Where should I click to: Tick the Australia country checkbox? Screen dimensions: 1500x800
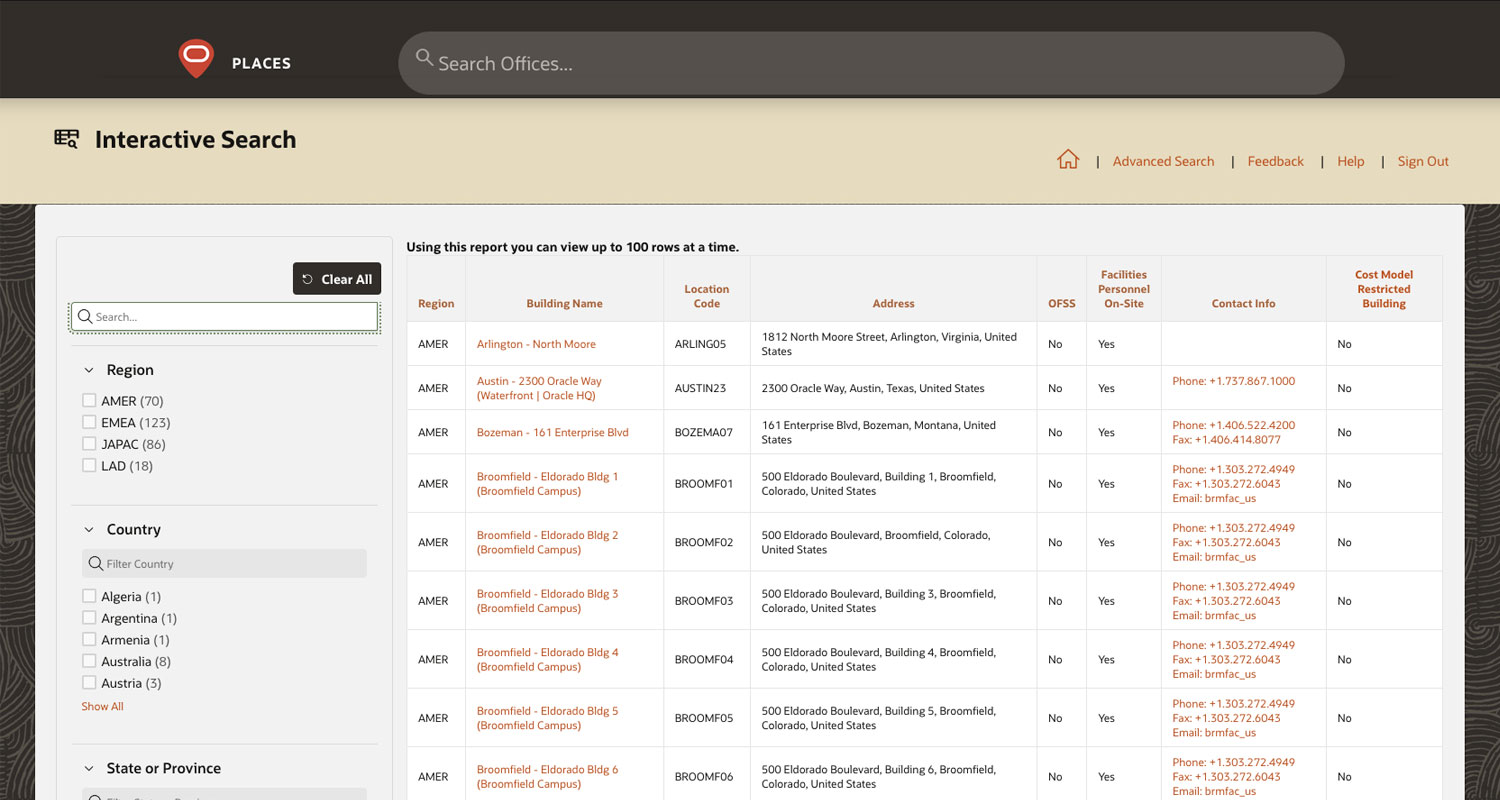[x=89, y=662]
